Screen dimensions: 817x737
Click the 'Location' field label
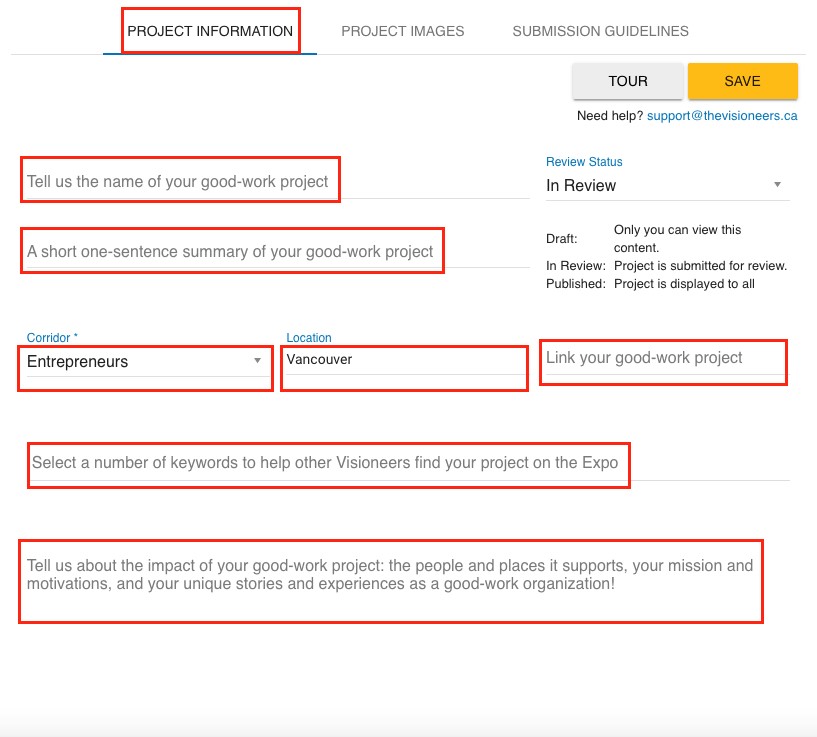pyautogui.click(x=309, y=338)
